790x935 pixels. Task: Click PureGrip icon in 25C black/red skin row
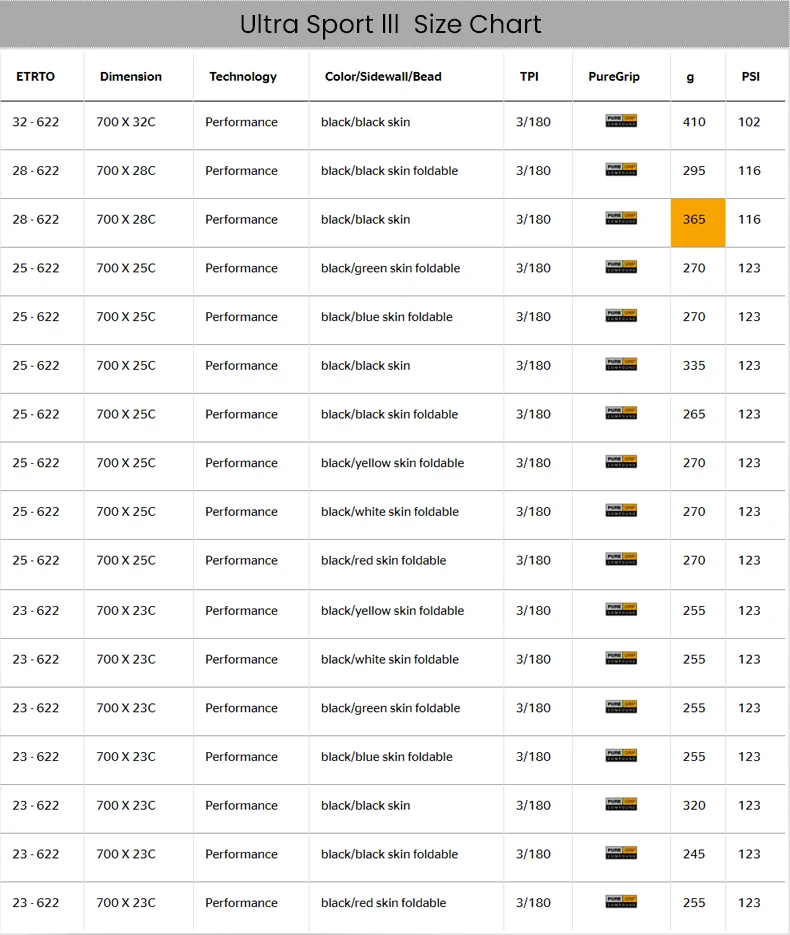(x=621, y=559)
